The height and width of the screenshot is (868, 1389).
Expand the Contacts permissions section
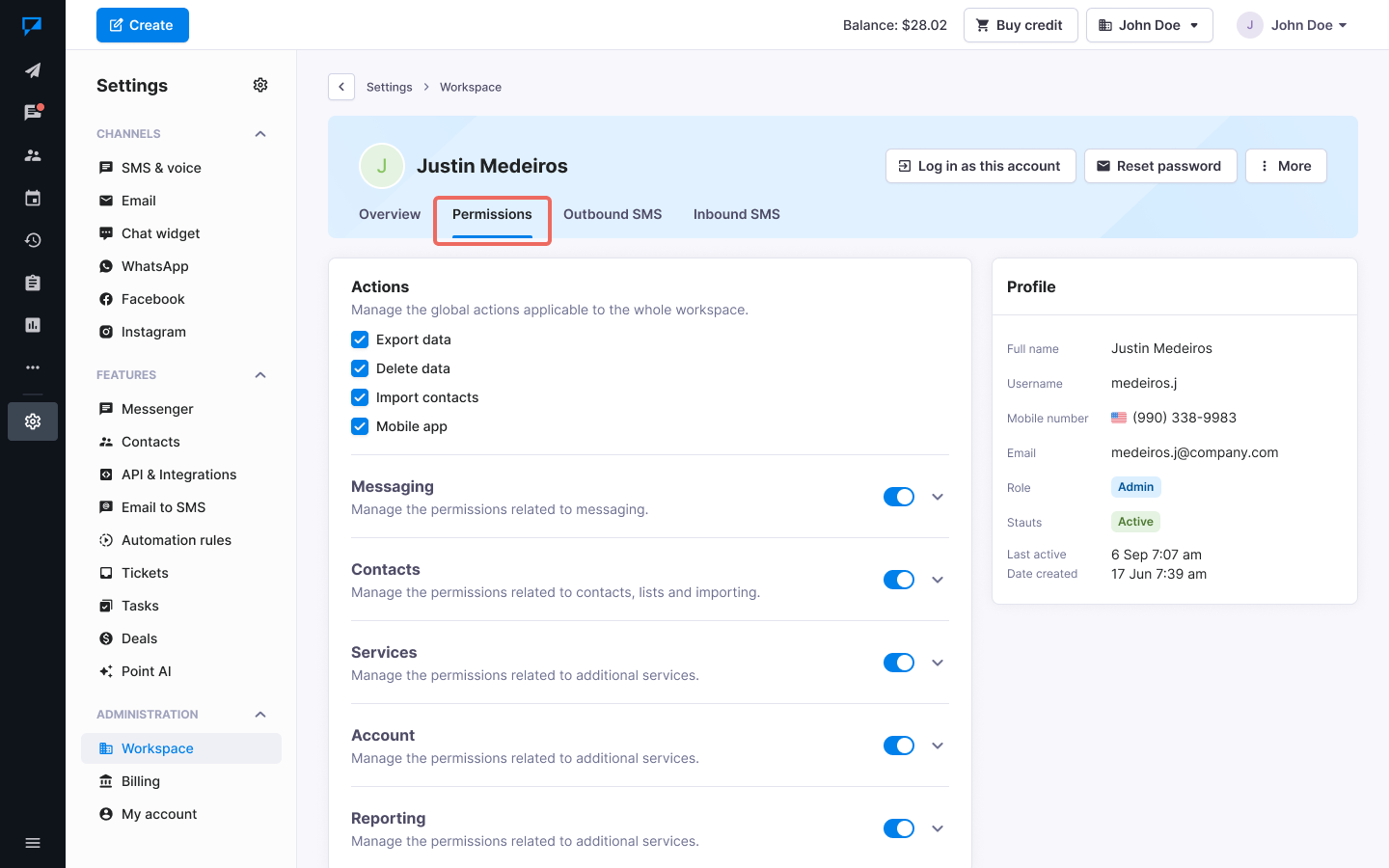pos(937,579)
